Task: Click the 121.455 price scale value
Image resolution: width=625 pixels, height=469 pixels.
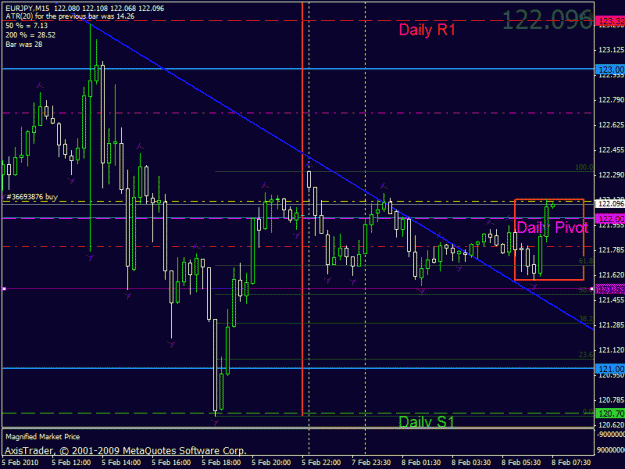Action: coord(611,300)
